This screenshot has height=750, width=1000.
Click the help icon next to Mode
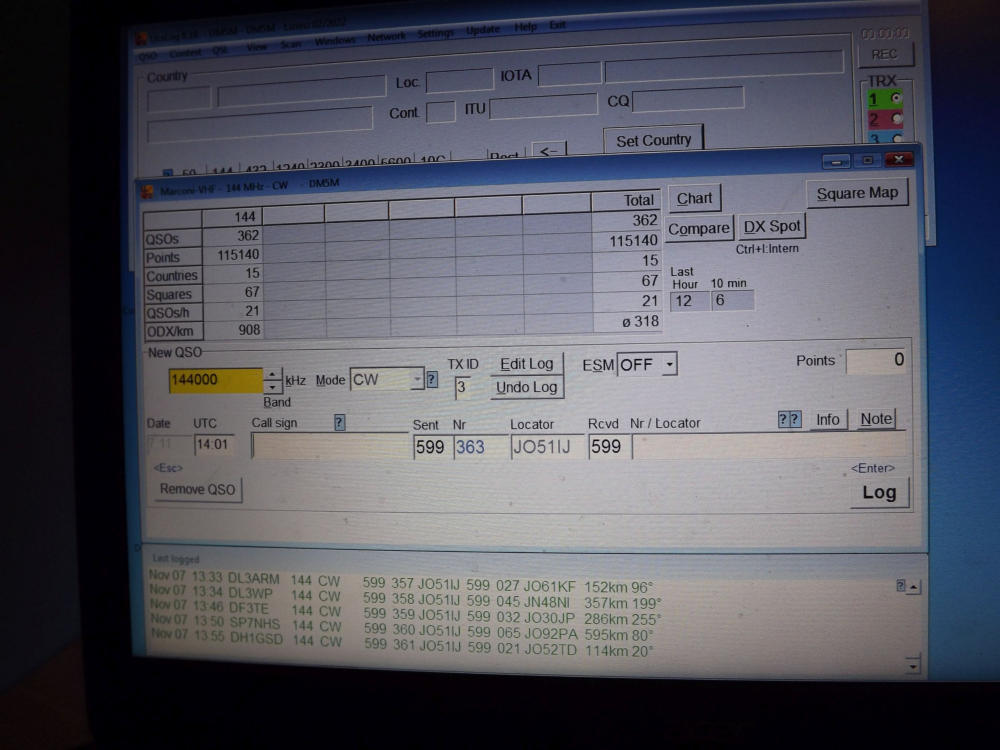coord(432,380)
